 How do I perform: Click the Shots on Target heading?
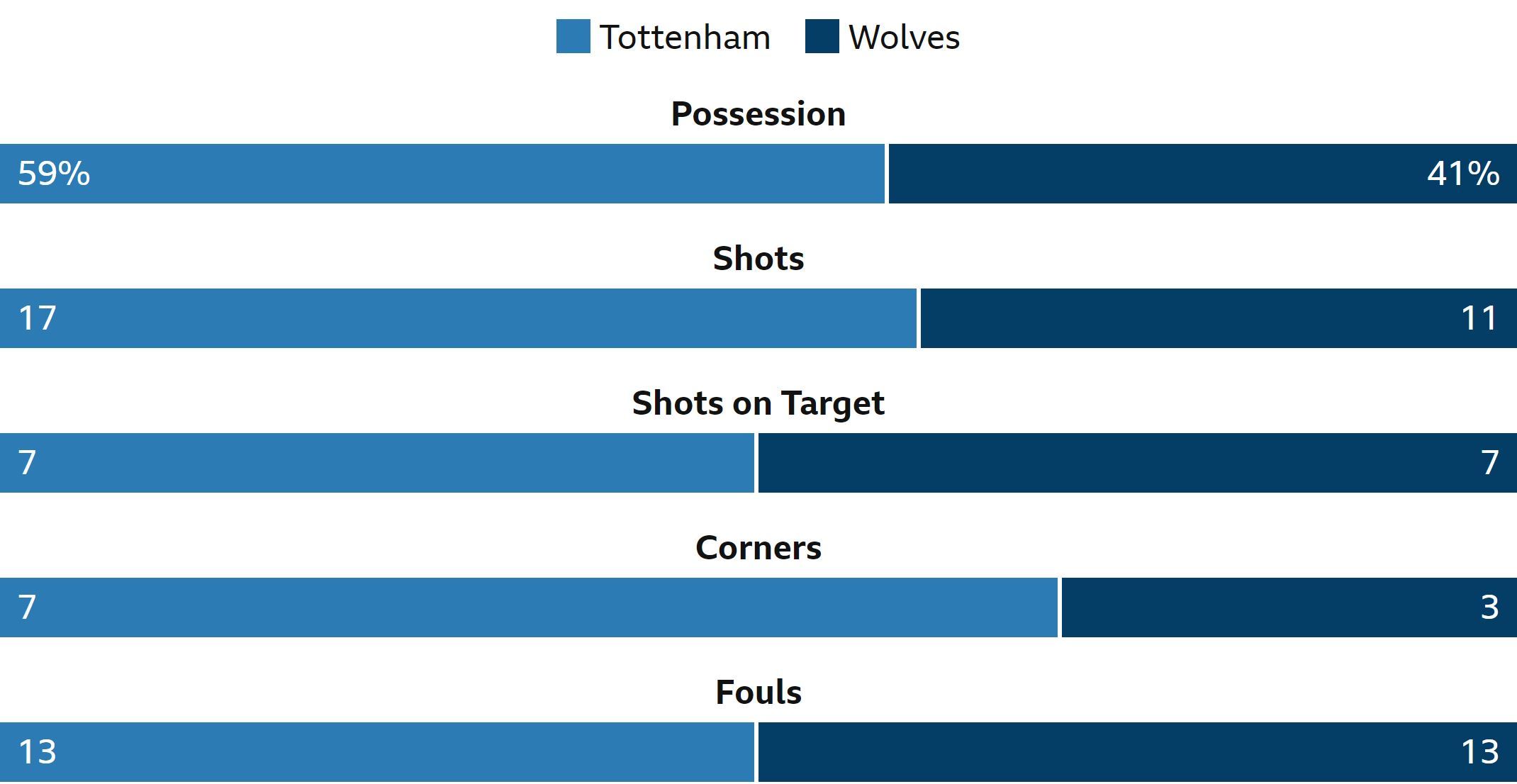click(758, 403)
